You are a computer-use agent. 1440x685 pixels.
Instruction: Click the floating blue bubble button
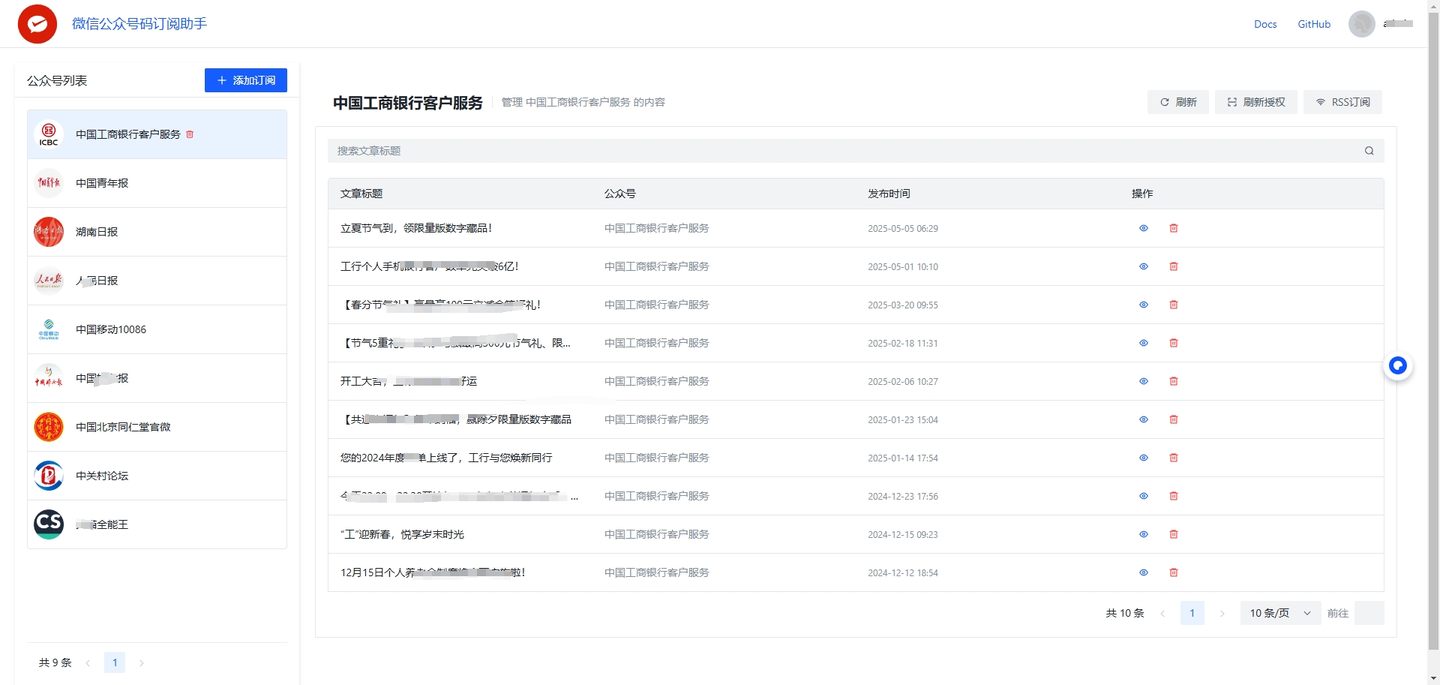1397,365
